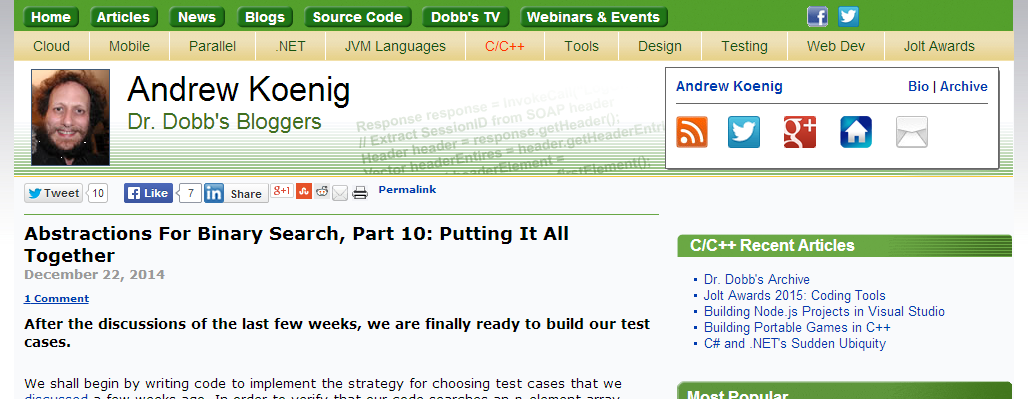Open the Webinars & Events menu
The height and width of the screenshot is (399, 1028).
coord(594,17)
